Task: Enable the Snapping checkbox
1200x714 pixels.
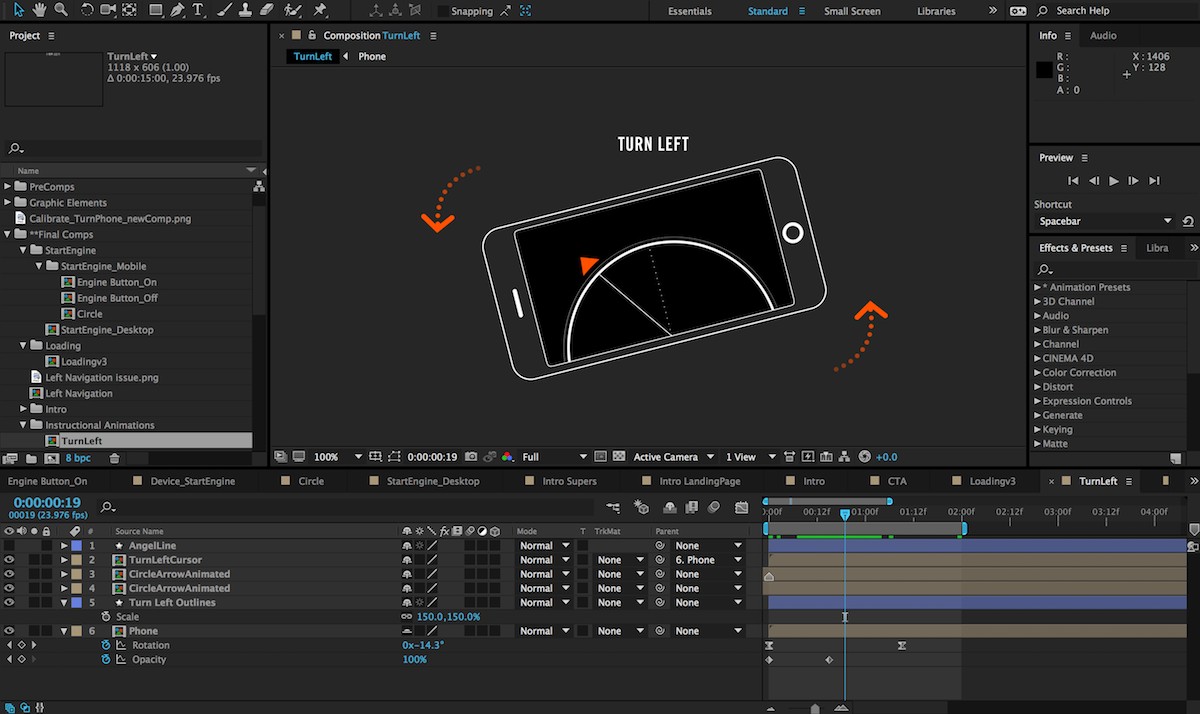Action: coord(443,12)
